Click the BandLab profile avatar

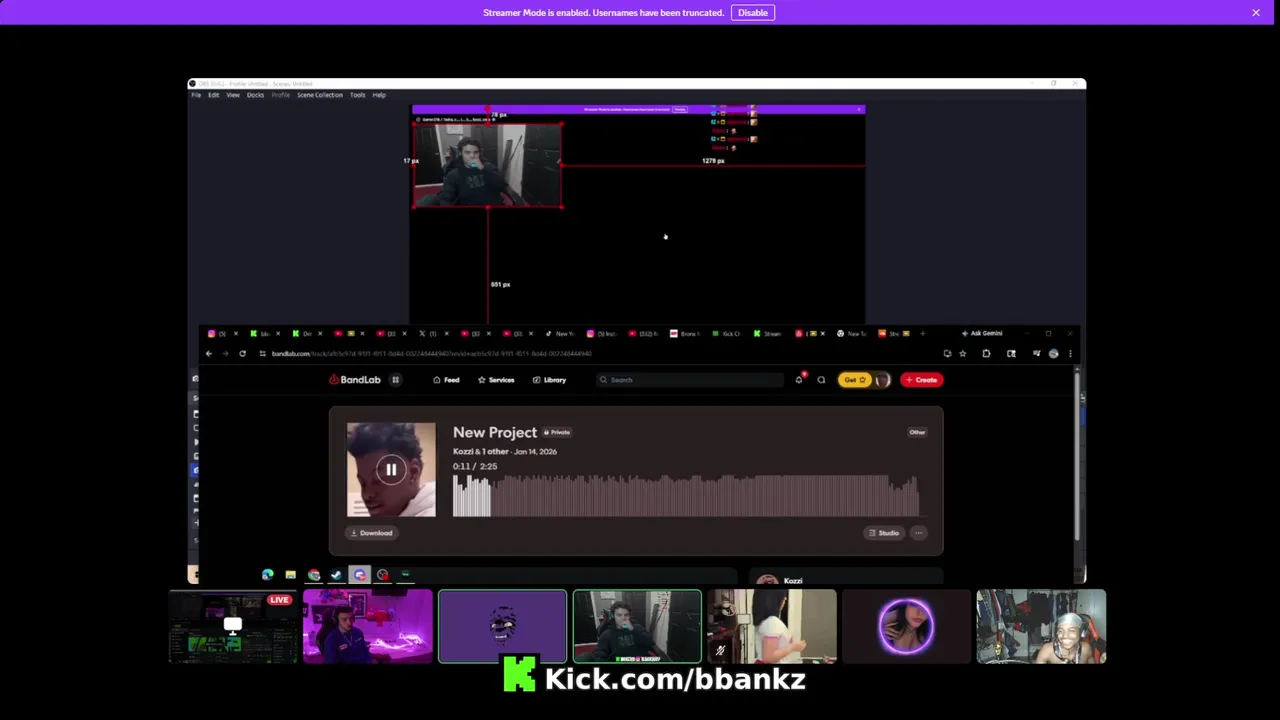tap(881, 380)
